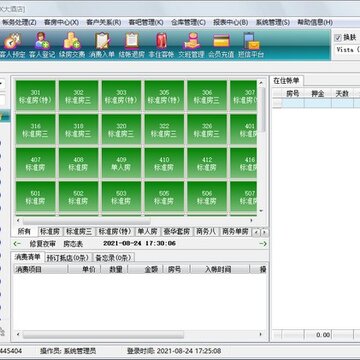This screenshot has height=360, width=360.
Task: Expand hidden room-type tabs with right arrow
Action: (x=264, y=232)
